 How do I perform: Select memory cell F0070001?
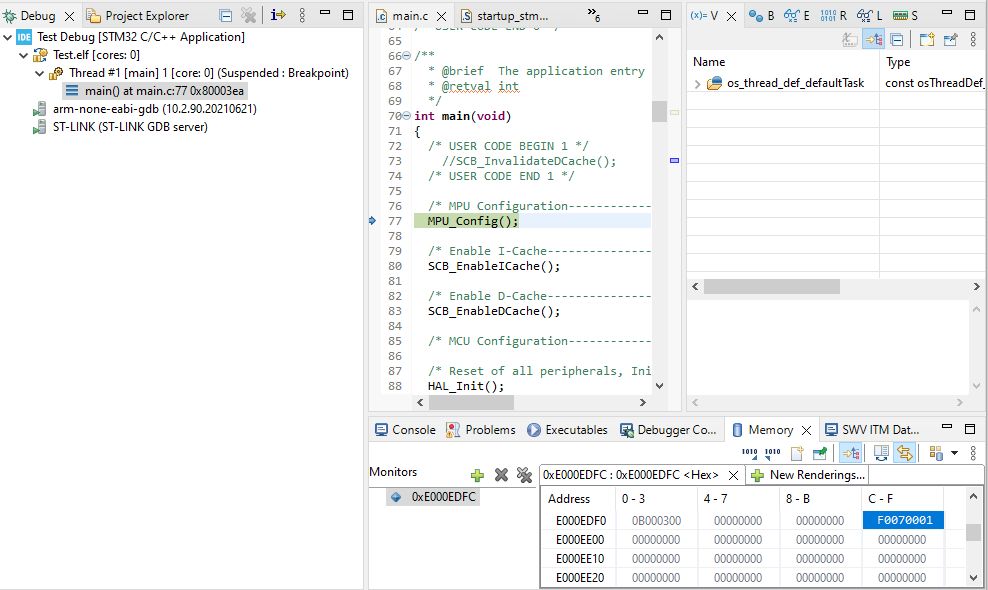903,520
